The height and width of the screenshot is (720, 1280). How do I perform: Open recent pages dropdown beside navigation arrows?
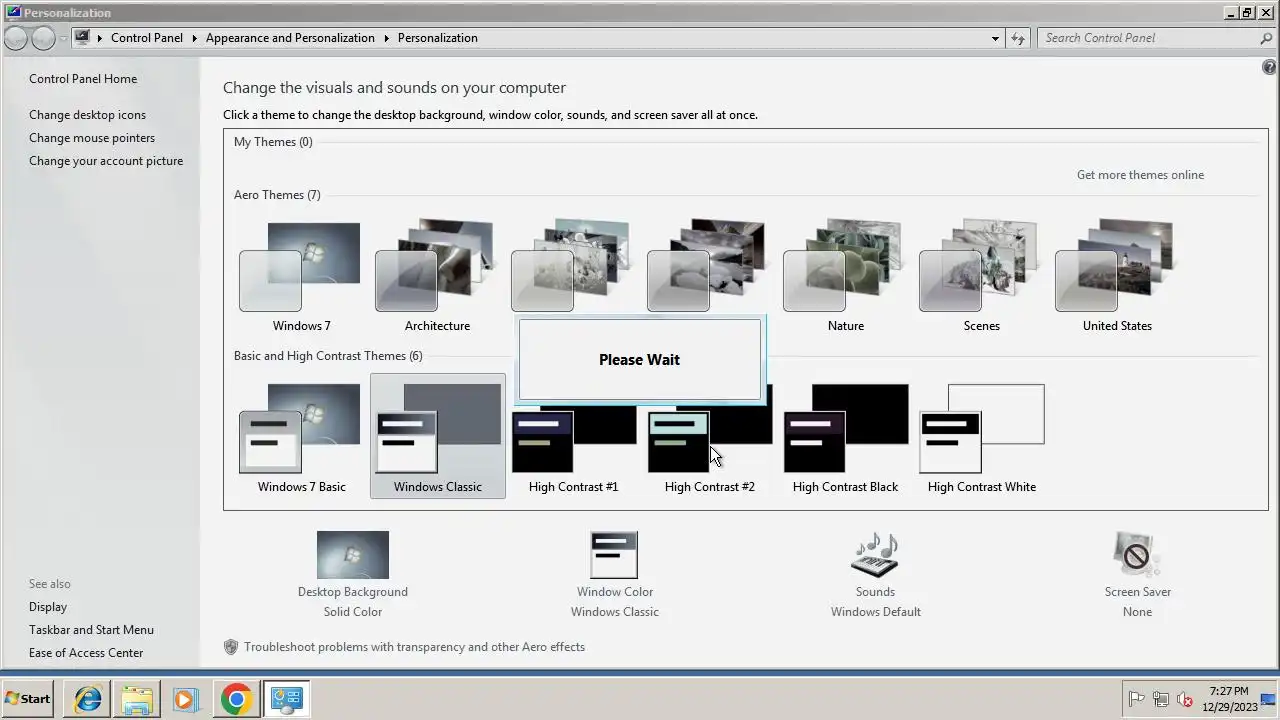point(63,38)
